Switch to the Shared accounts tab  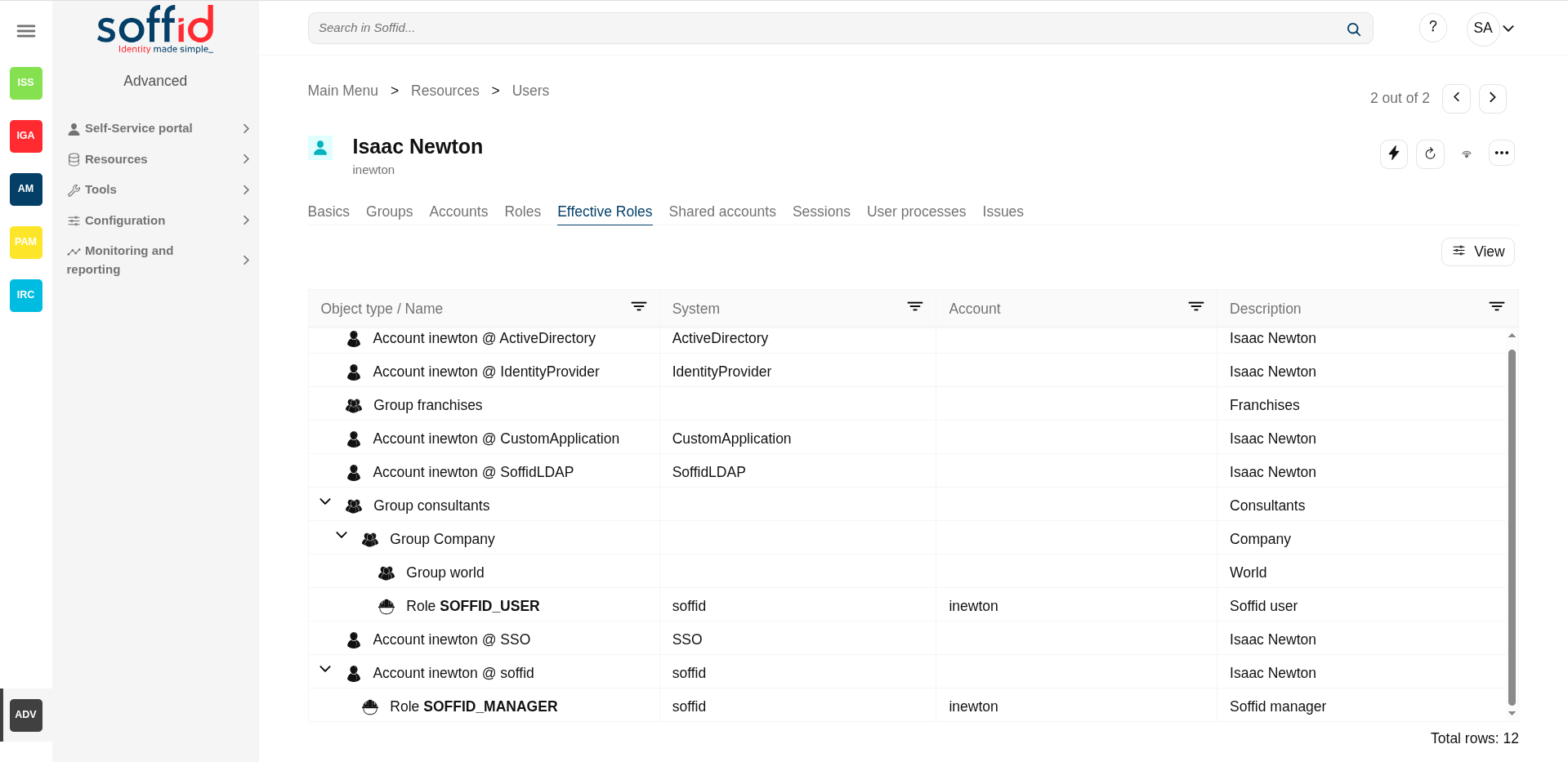[x=722, y=212]
